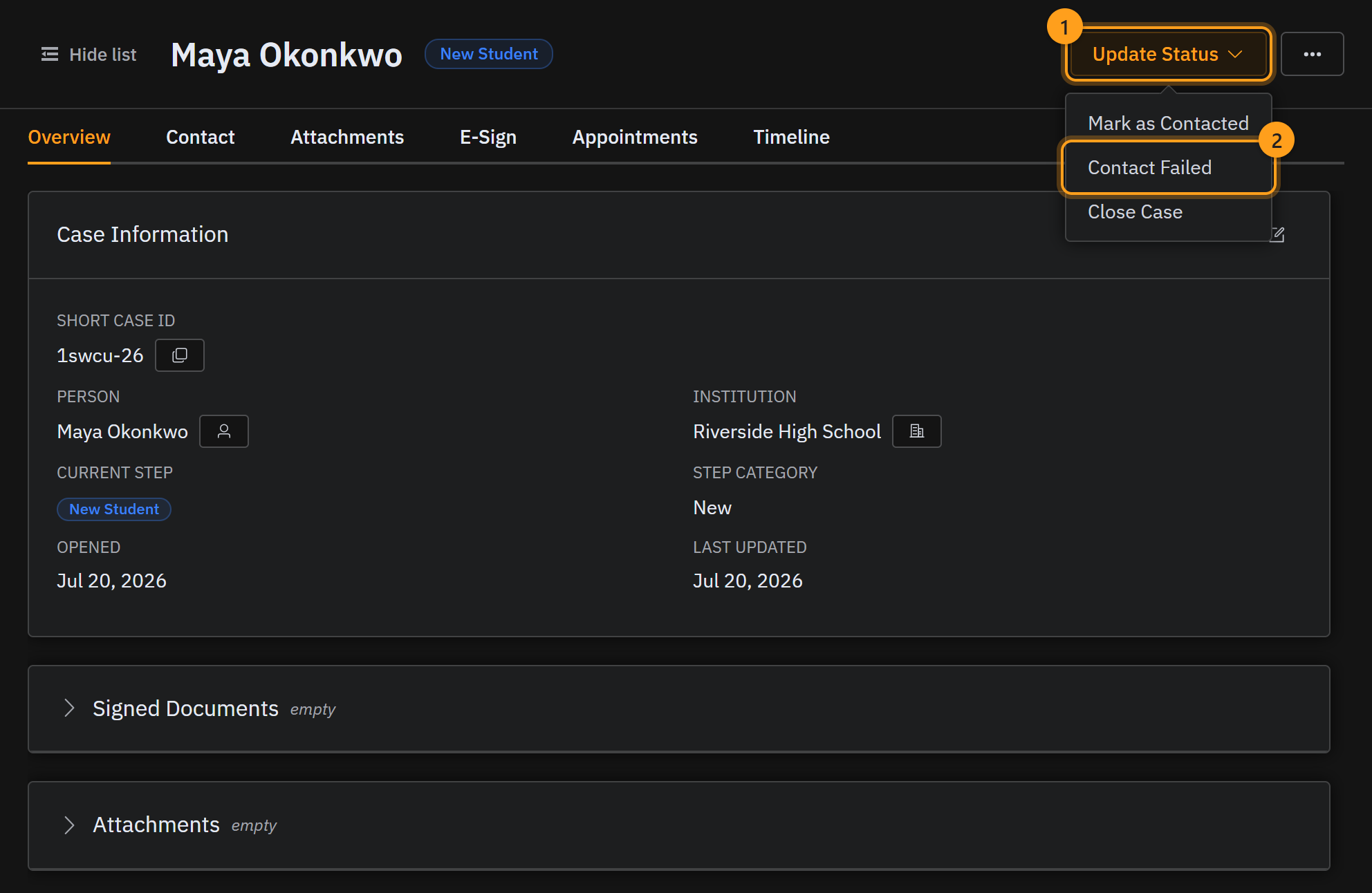Click the Hide list menu icon

coord(50,54)
